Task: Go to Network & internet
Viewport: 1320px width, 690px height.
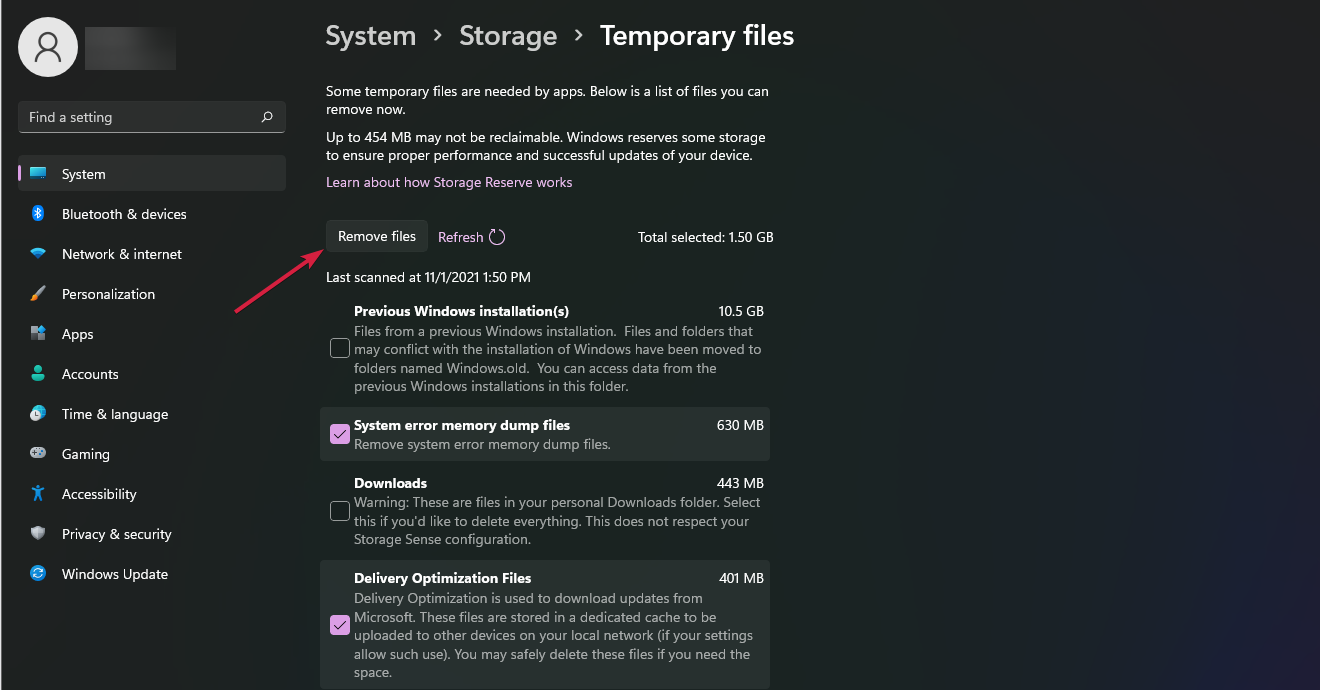Action: (152, 254)
